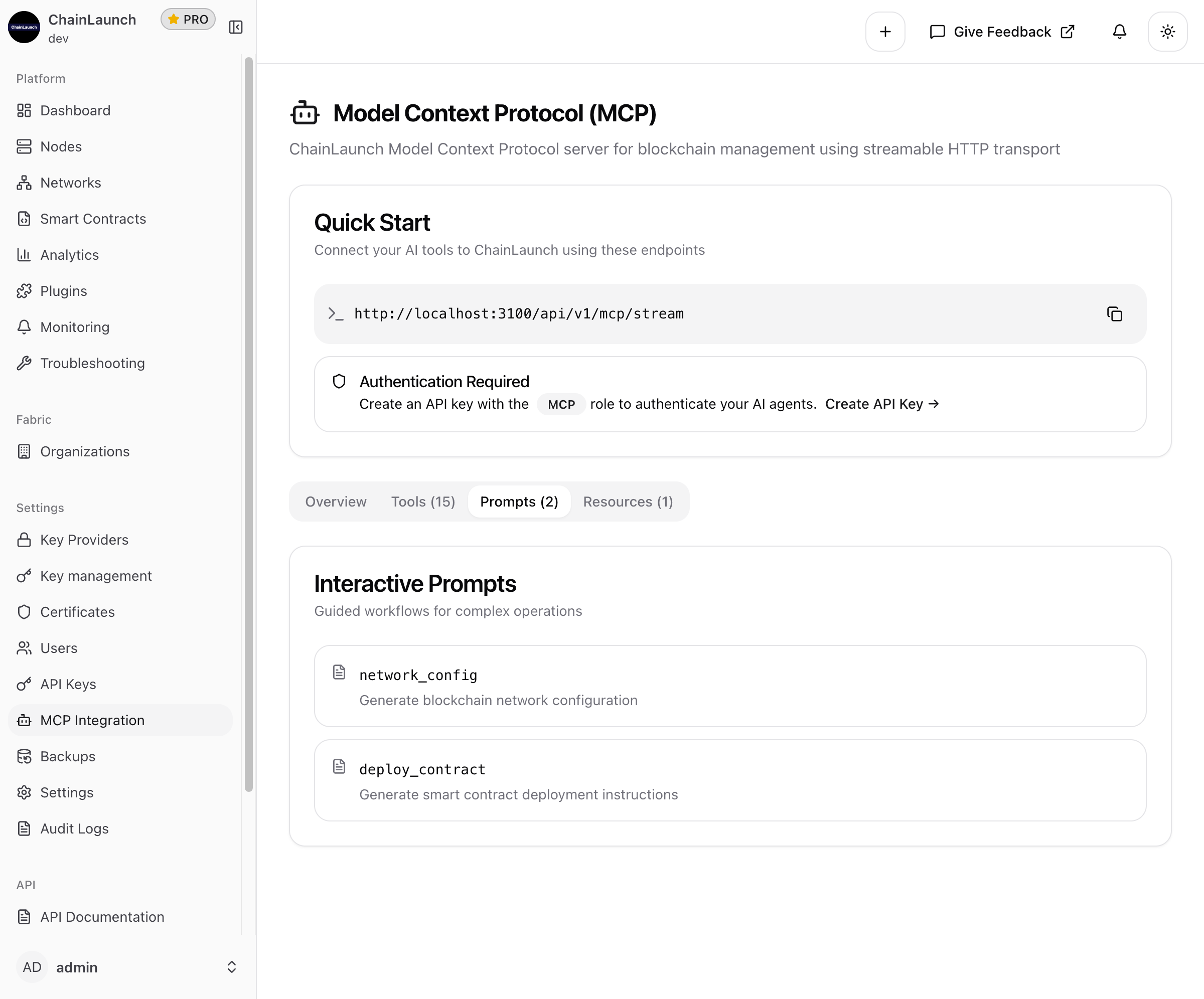Click the Analytics bar chart icon

[24, 255]
